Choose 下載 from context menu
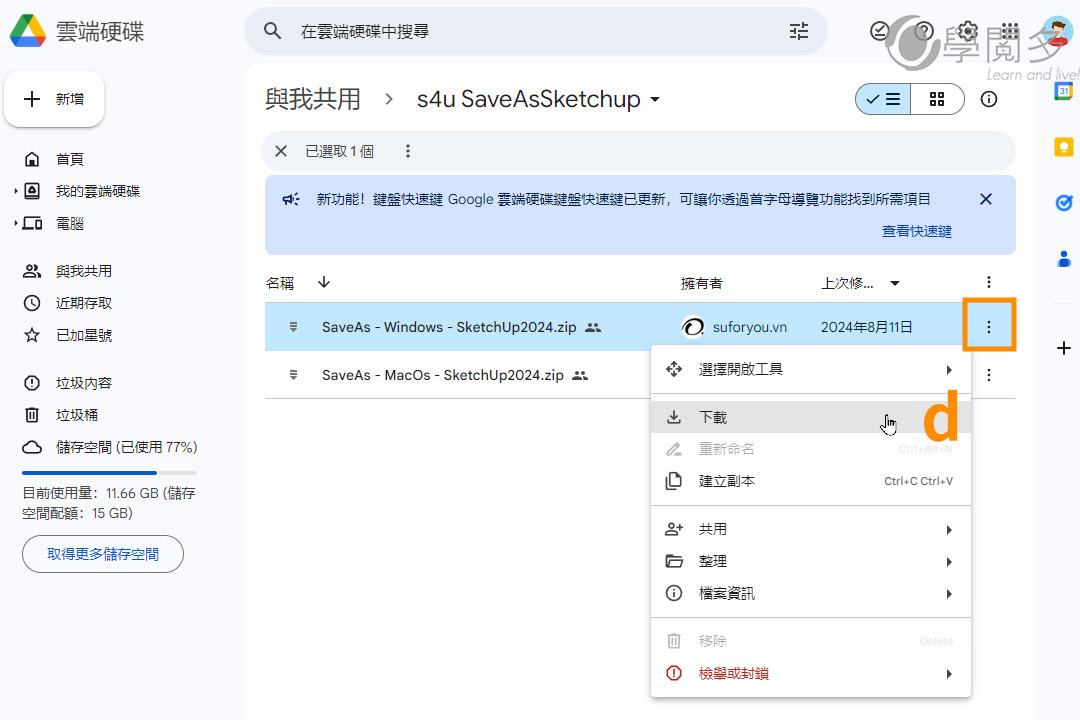This screenshot has width=1080, height=720. click(811, 418)
